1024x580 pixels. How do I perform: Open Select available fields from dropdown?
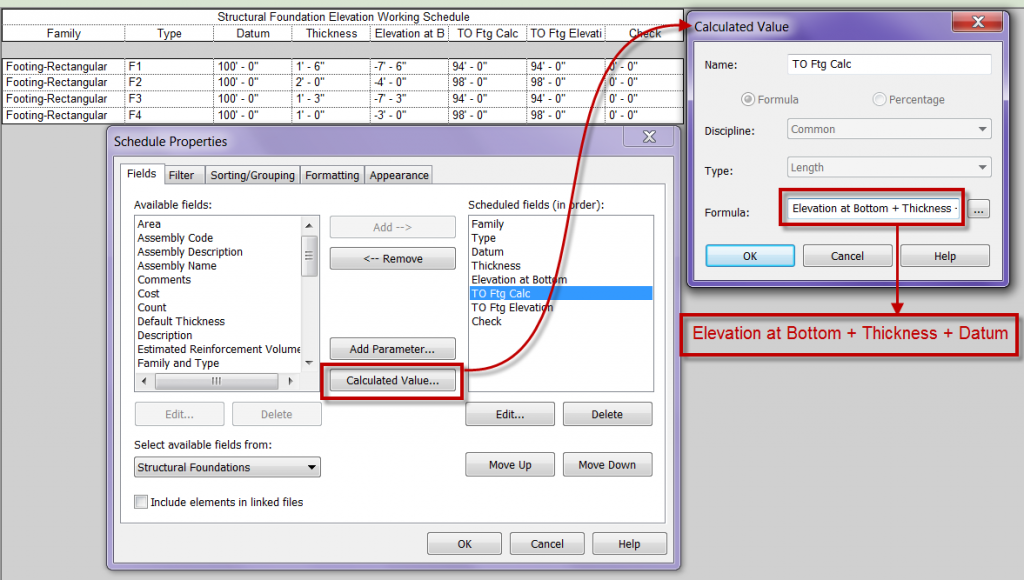(x=227, y=467)
